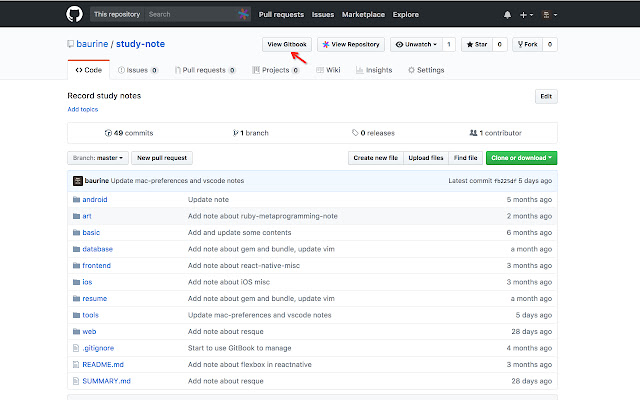Click the README.md file icon
This screenshot has height=400, width=640.
[x=76, y=364]
